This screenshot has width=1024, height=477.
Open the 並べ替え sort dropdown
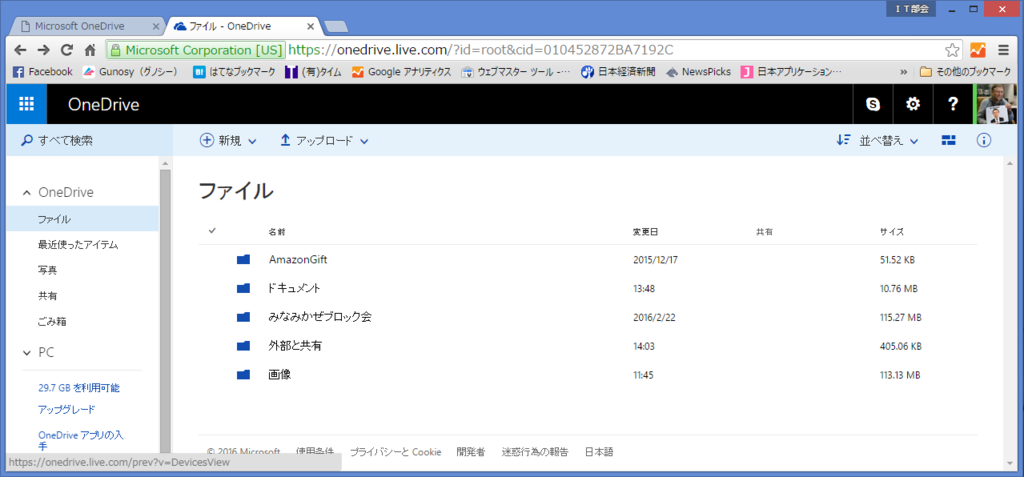pos(878,140)
